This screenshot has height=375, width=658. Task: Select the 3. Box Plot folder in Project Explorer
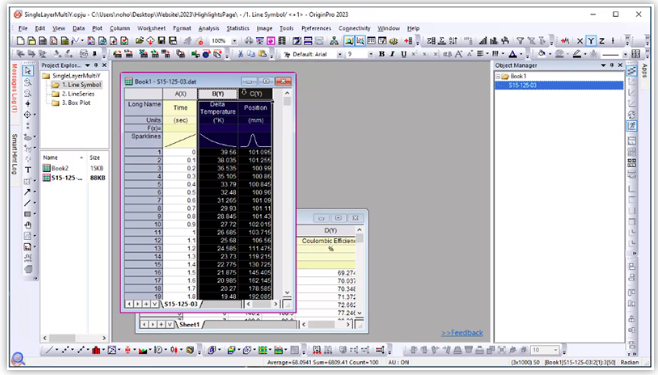(76, 103)
